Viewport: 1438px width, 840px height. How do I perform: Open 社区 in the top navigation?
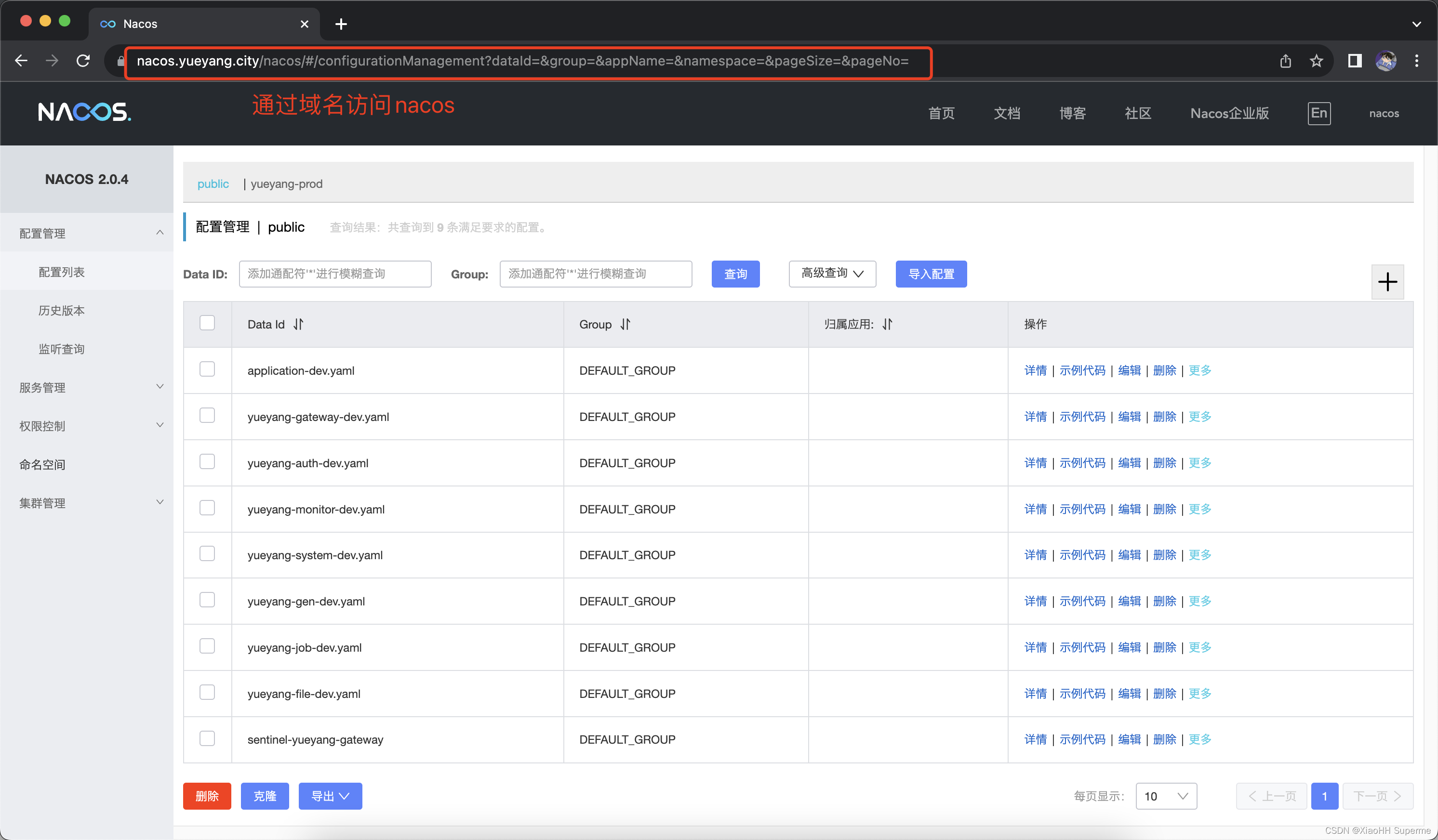pos(1138,113)
